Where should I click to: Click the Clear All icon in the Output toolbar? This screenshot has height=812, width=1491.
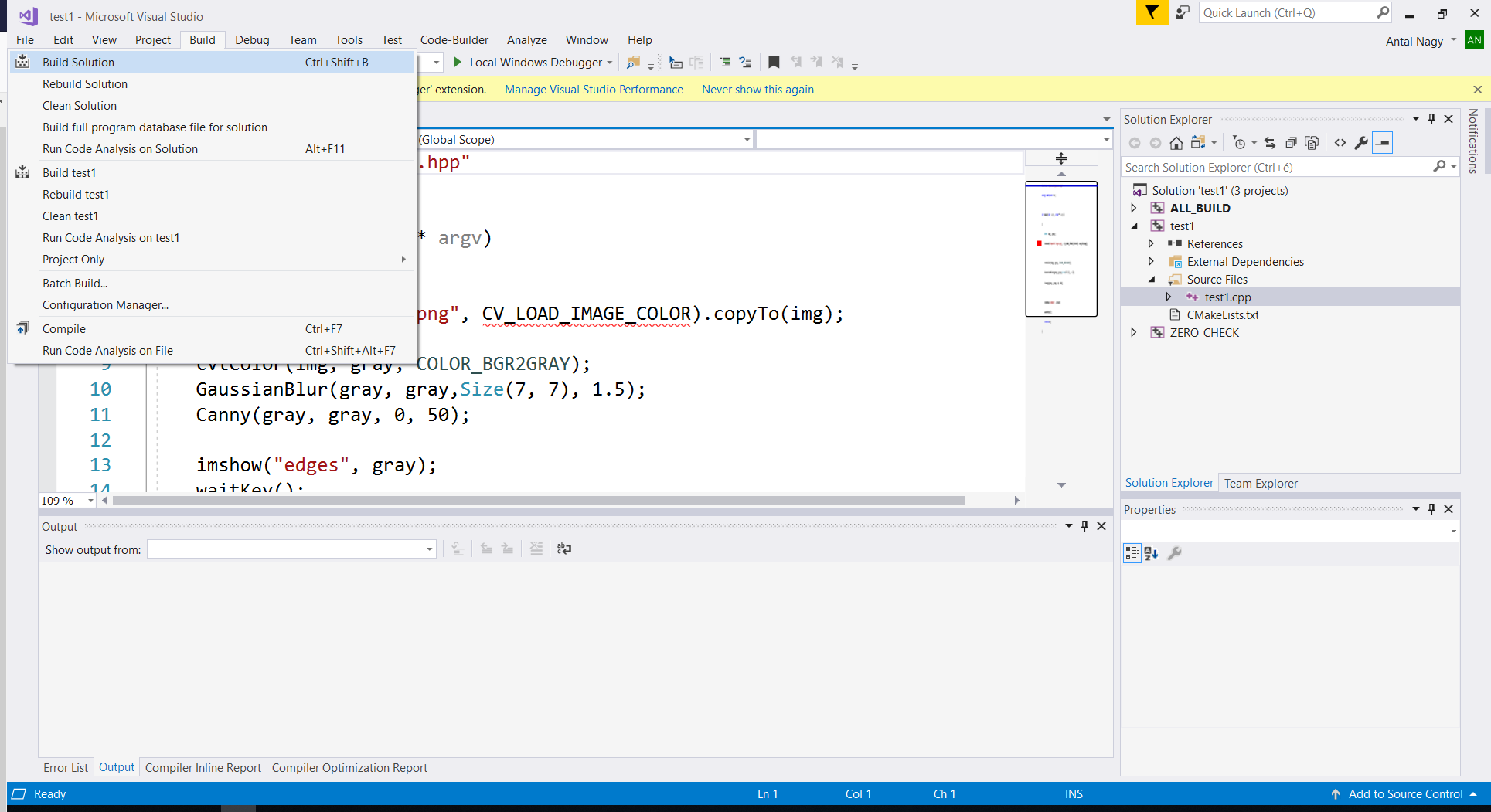coord(536,549)
